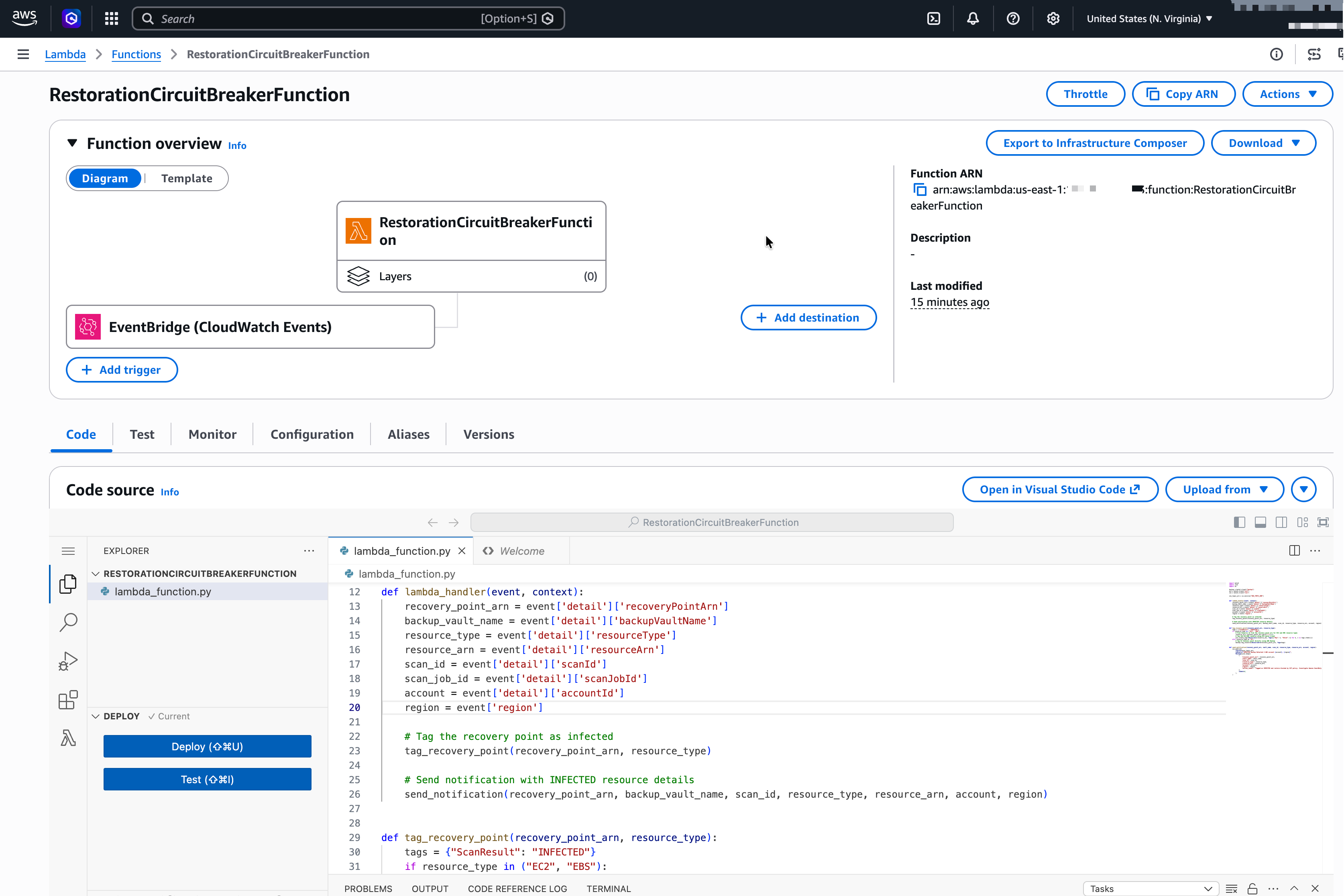Collapse the DEPLOY section
The height and width of the screenshot is (896, 1344).
click(x=96, y=716)
